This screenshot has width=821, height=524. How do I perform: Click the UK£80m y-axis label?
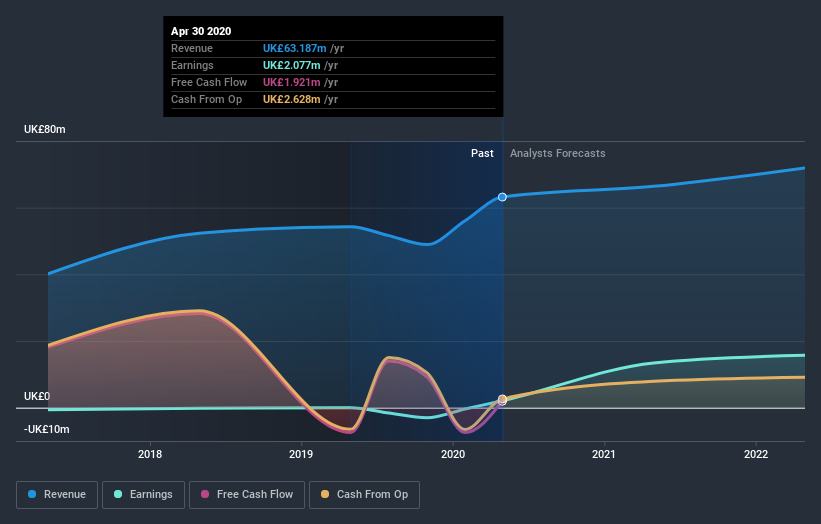pyautogui.click(x=45, y=129)
